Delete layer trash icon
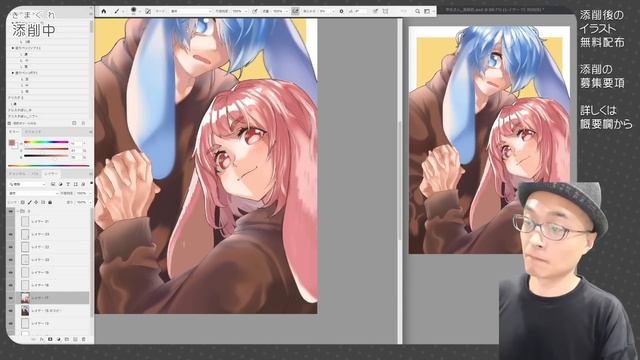This screenshot has height=360, width=640. [84, 339]
